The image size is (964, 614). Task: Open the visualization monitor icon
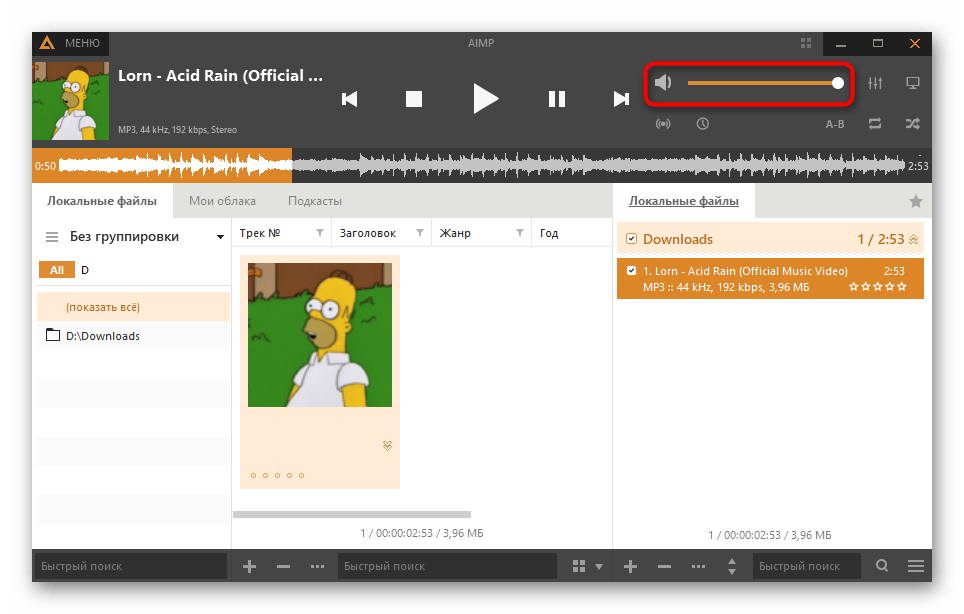tap(913, 82)
